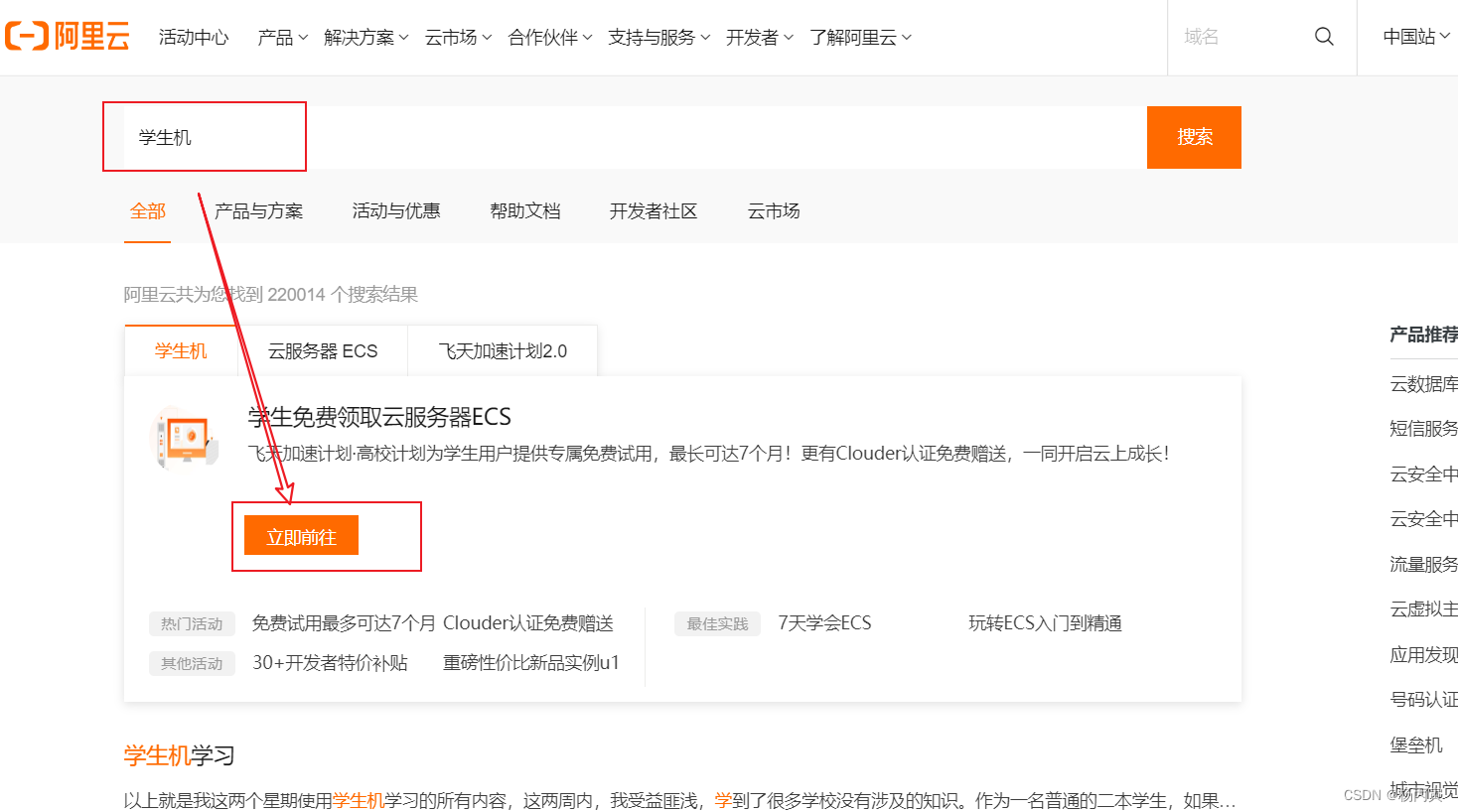The image size is (1458, 812).
Task: Open 玩转ECS入门到精通 link
Action: point(1045,623)
